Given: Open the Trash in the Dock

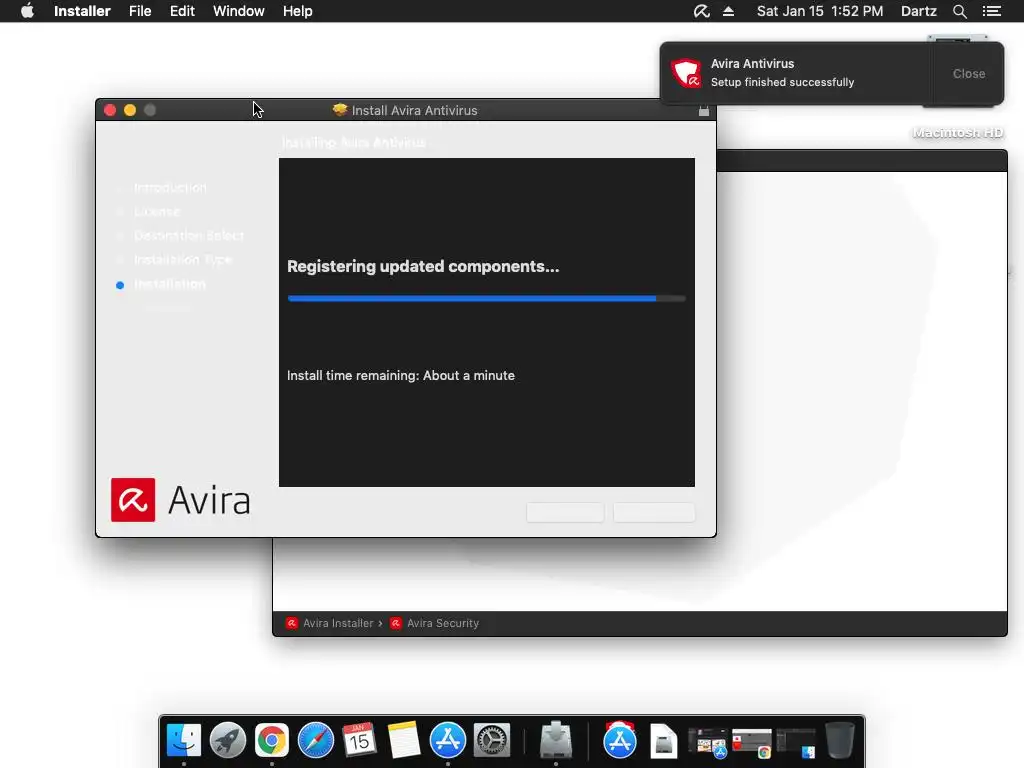Looking at the screenshot, I should [840, 741].
